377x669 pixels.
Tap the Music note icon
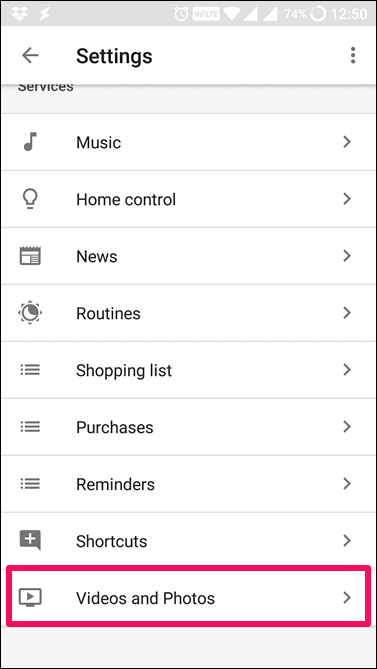coord(30,142)
